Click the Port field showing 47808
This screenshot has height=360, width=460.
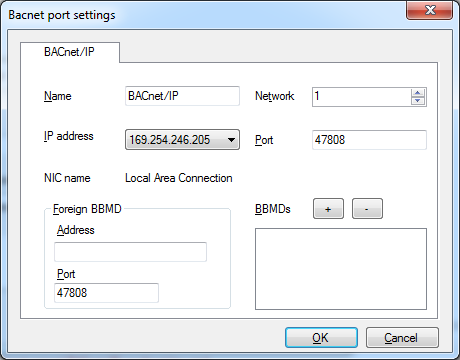coord(369,140)
